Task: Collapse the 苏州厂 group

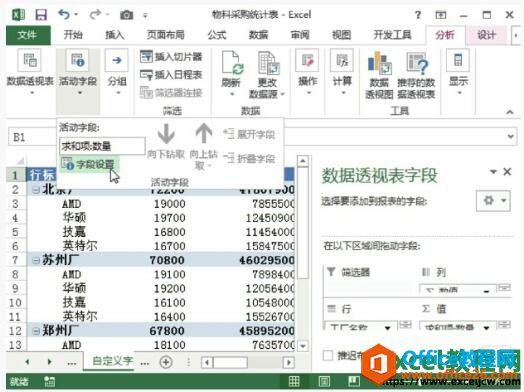Action: [x=35, y=260]
